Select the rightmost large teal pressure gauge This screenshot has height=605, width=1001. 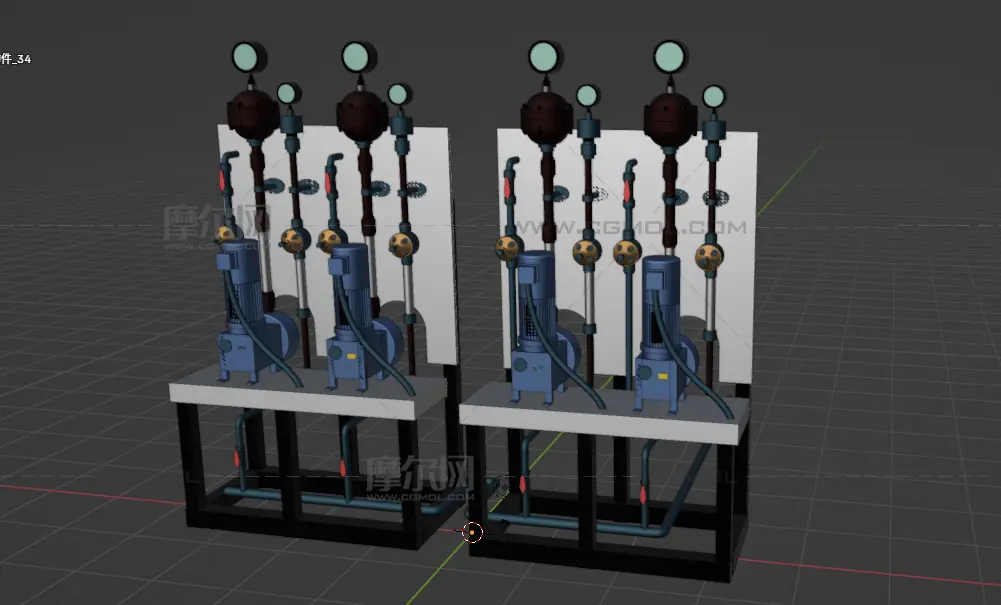[672, 55]
